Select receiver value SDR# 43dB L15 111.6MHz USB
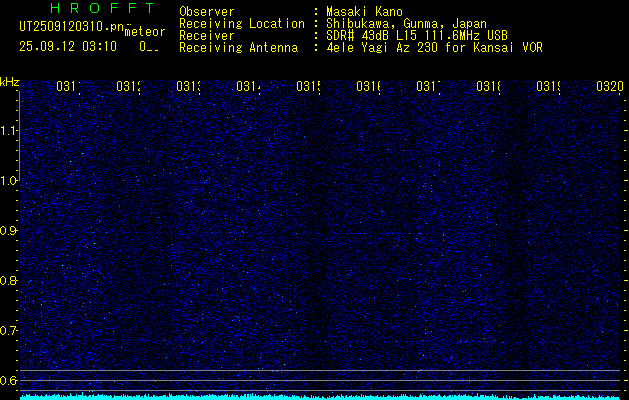The image size is (629, 400). point(417,36)
